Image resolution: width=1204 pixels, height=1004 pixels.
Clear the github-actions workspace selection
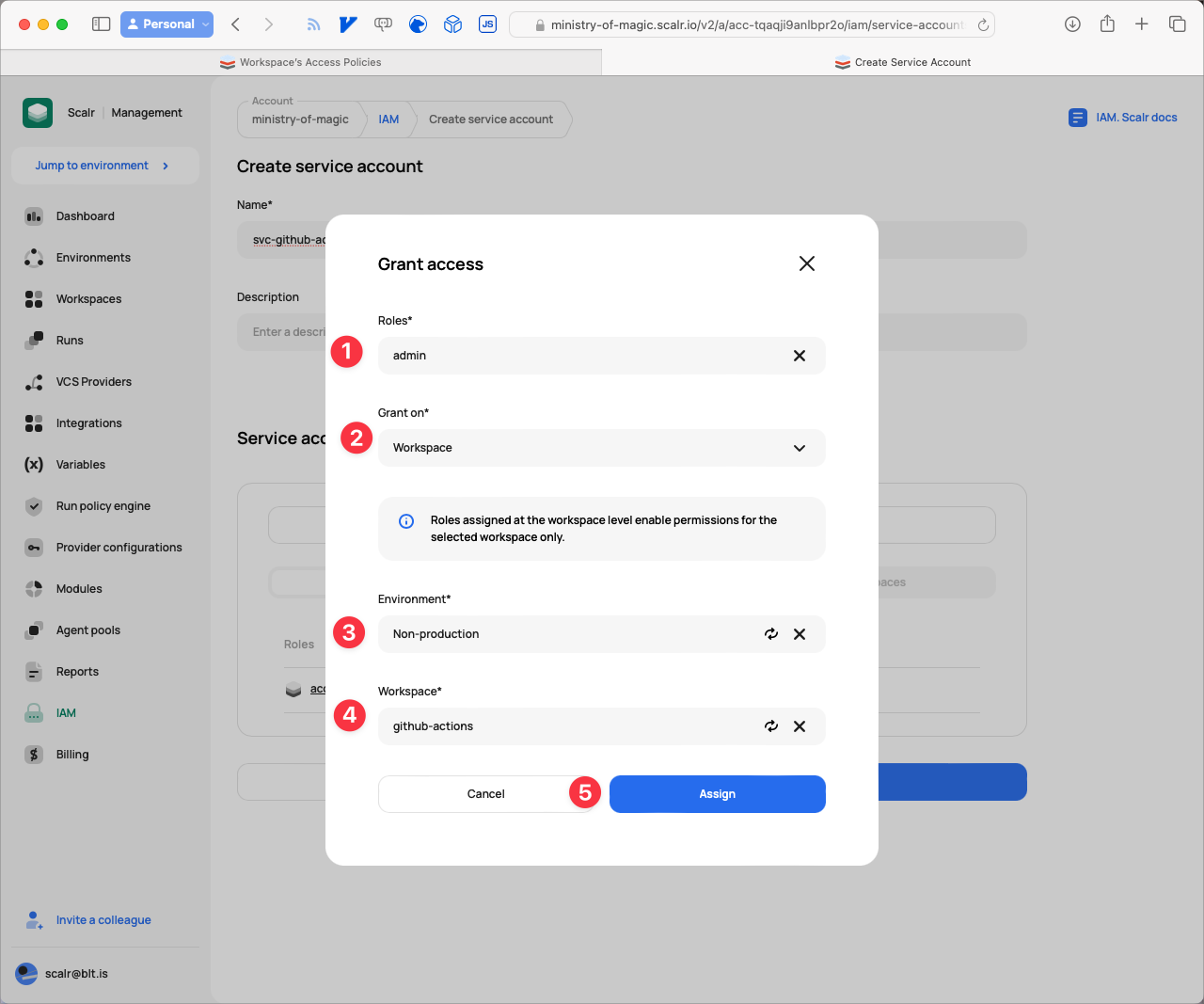click(800, 726)
